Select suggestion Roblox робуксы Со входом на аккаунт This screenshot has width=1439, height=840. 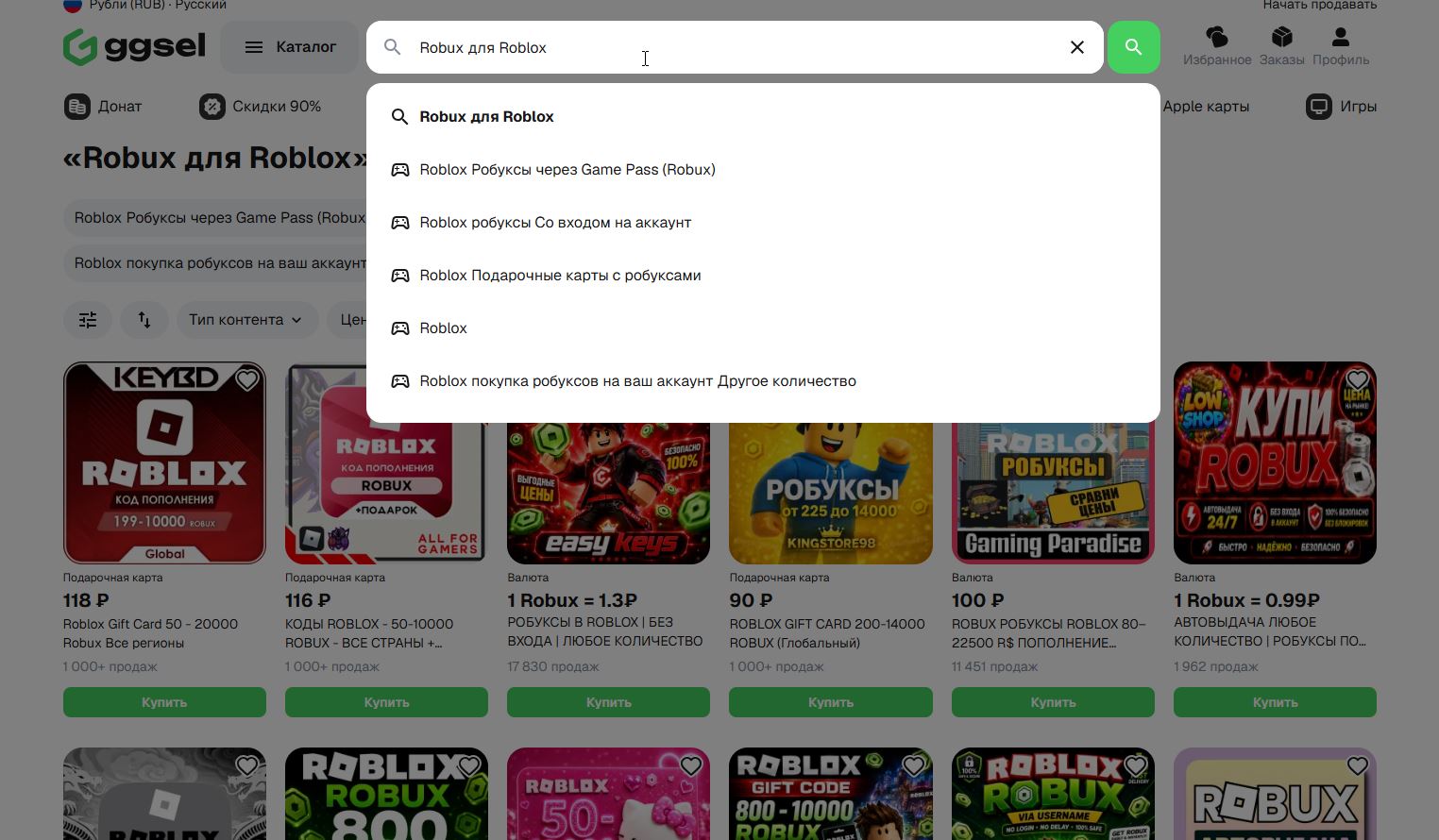tap(763, 223)
